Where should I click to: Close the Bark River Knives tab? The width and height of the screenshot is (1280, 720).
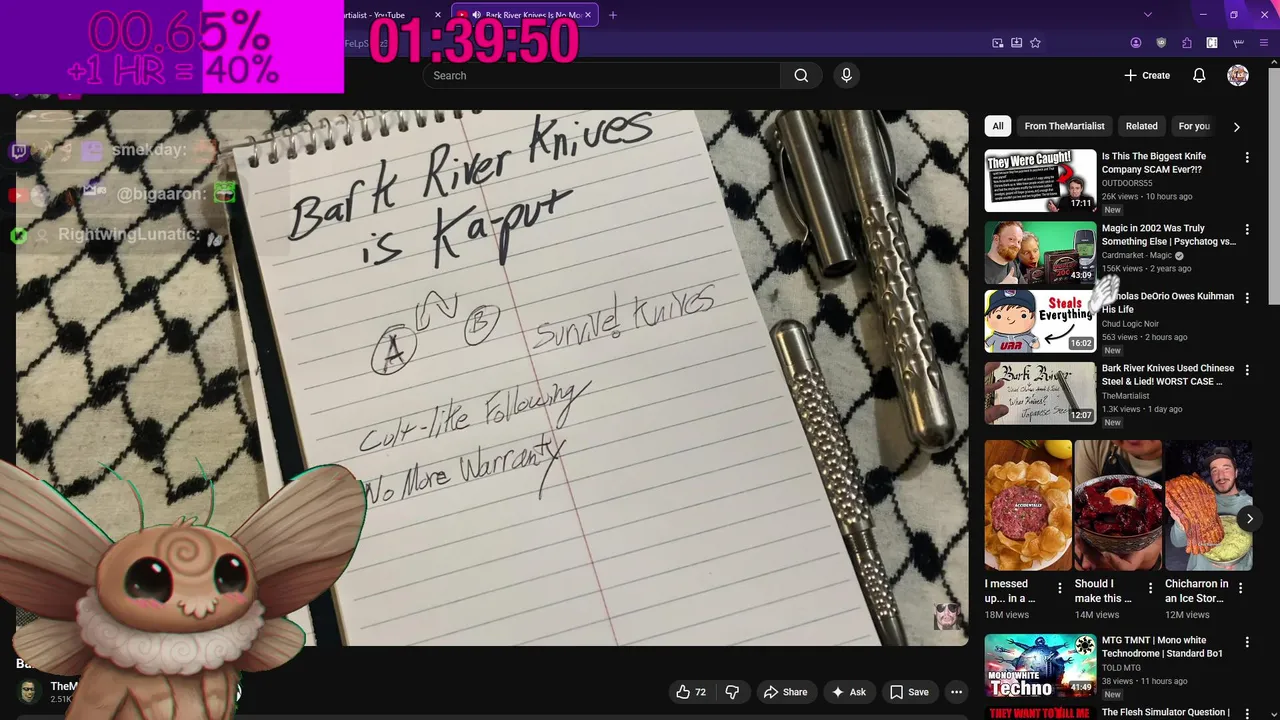(588, 15)
